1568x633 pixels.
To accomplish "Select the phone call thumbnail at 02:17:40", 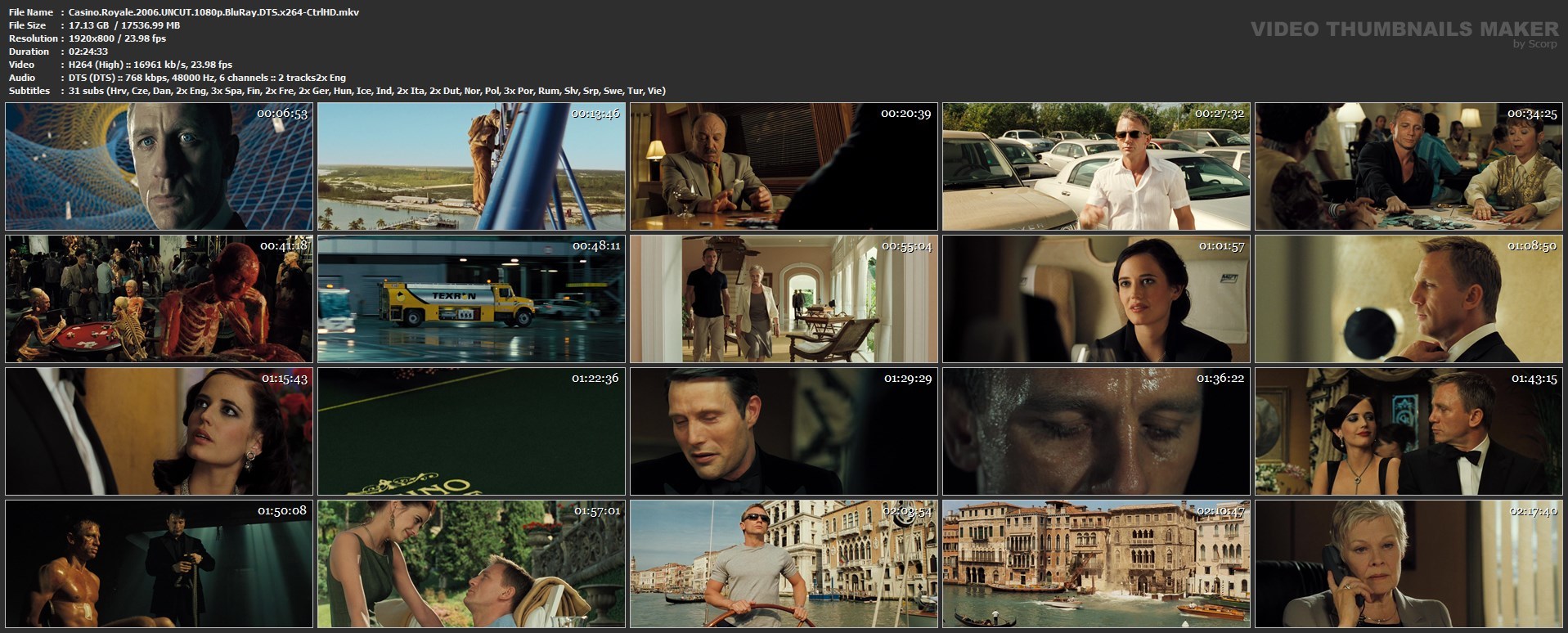I will click(1409, 564).
